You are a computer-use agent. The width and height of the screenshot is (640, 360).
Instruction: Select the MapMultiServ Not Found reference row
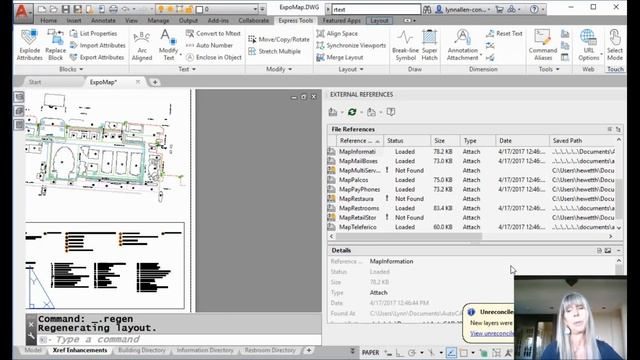point(471,171)
